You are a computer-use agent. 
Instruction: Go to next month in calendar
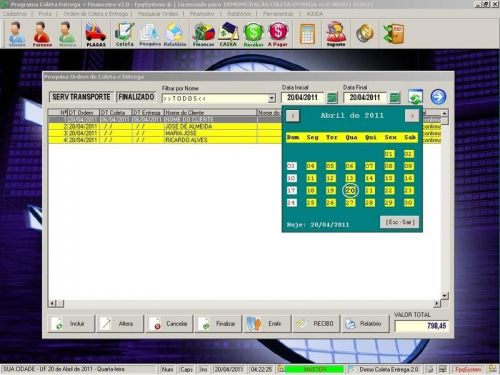[412, 116]
